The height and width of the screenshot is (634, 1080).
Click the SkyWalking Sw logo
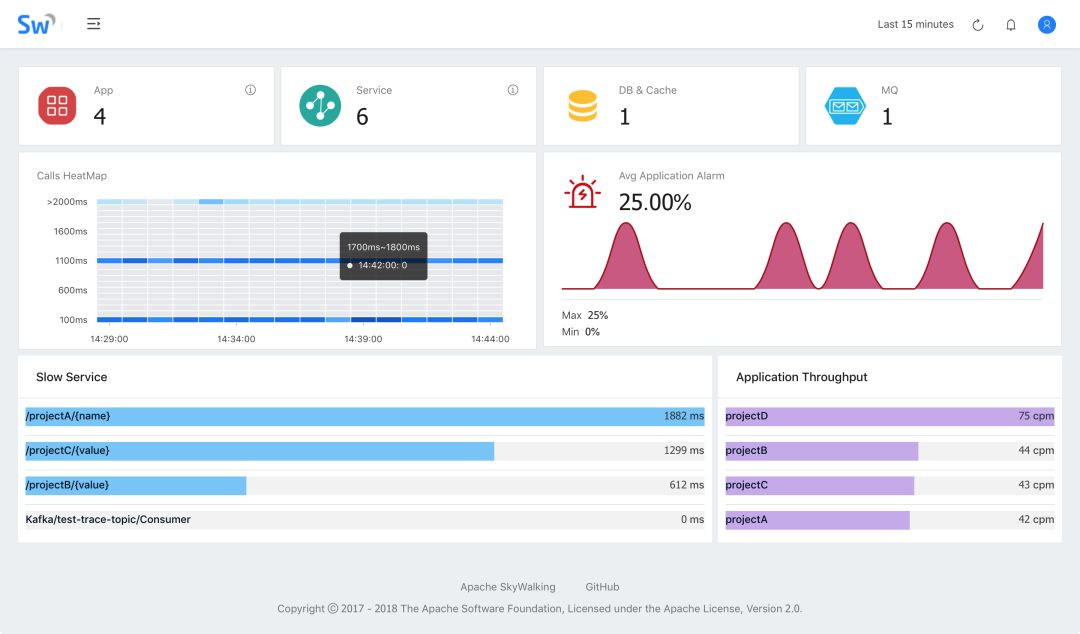(x=35, y=24)
